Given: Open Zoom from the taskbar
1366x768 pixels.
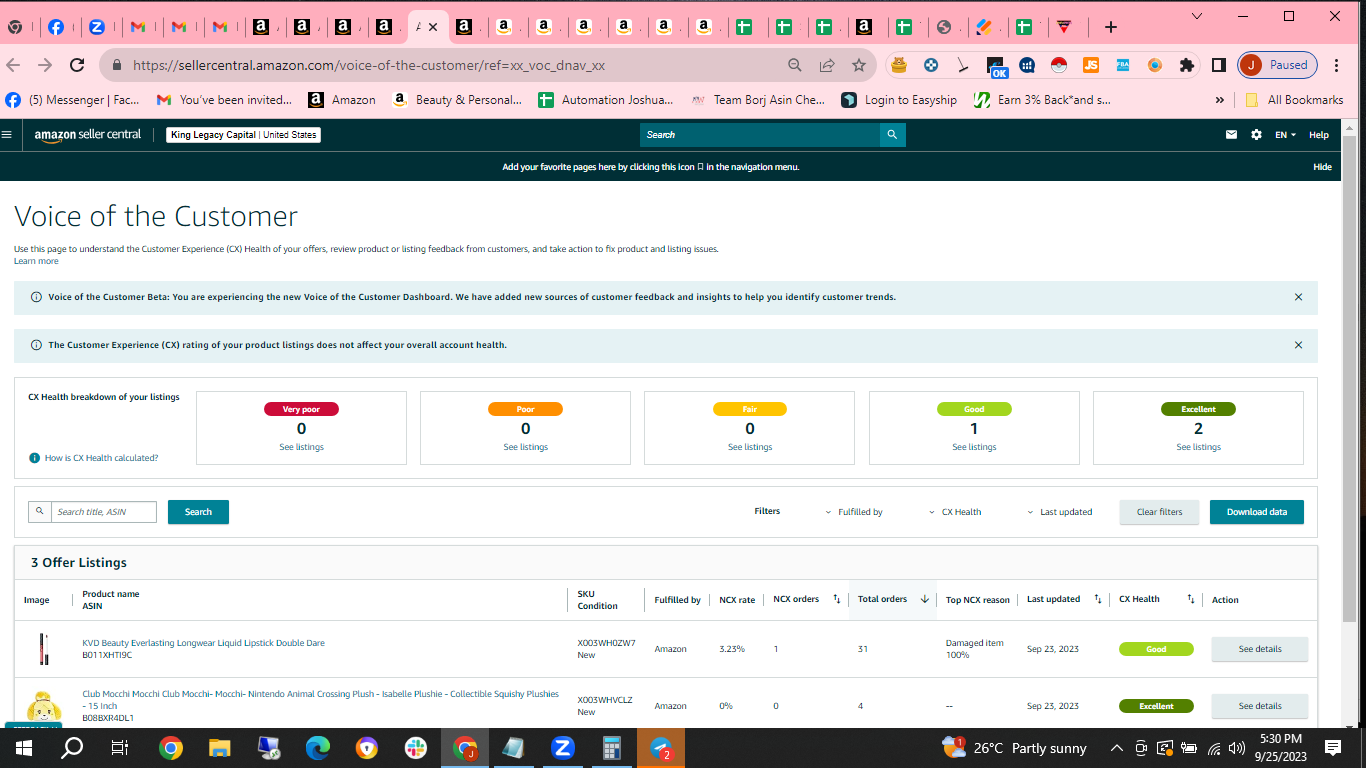Looking at the screenshot, I should (x=562, y=748).
